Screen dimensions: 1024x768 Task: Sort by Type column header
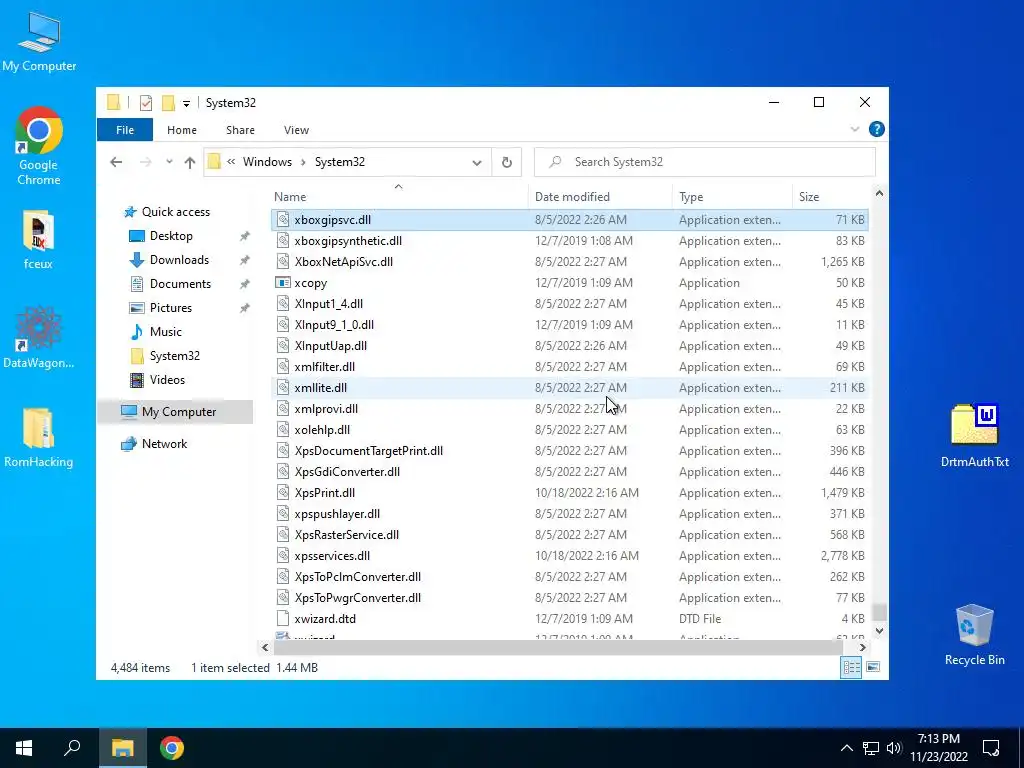731,197
